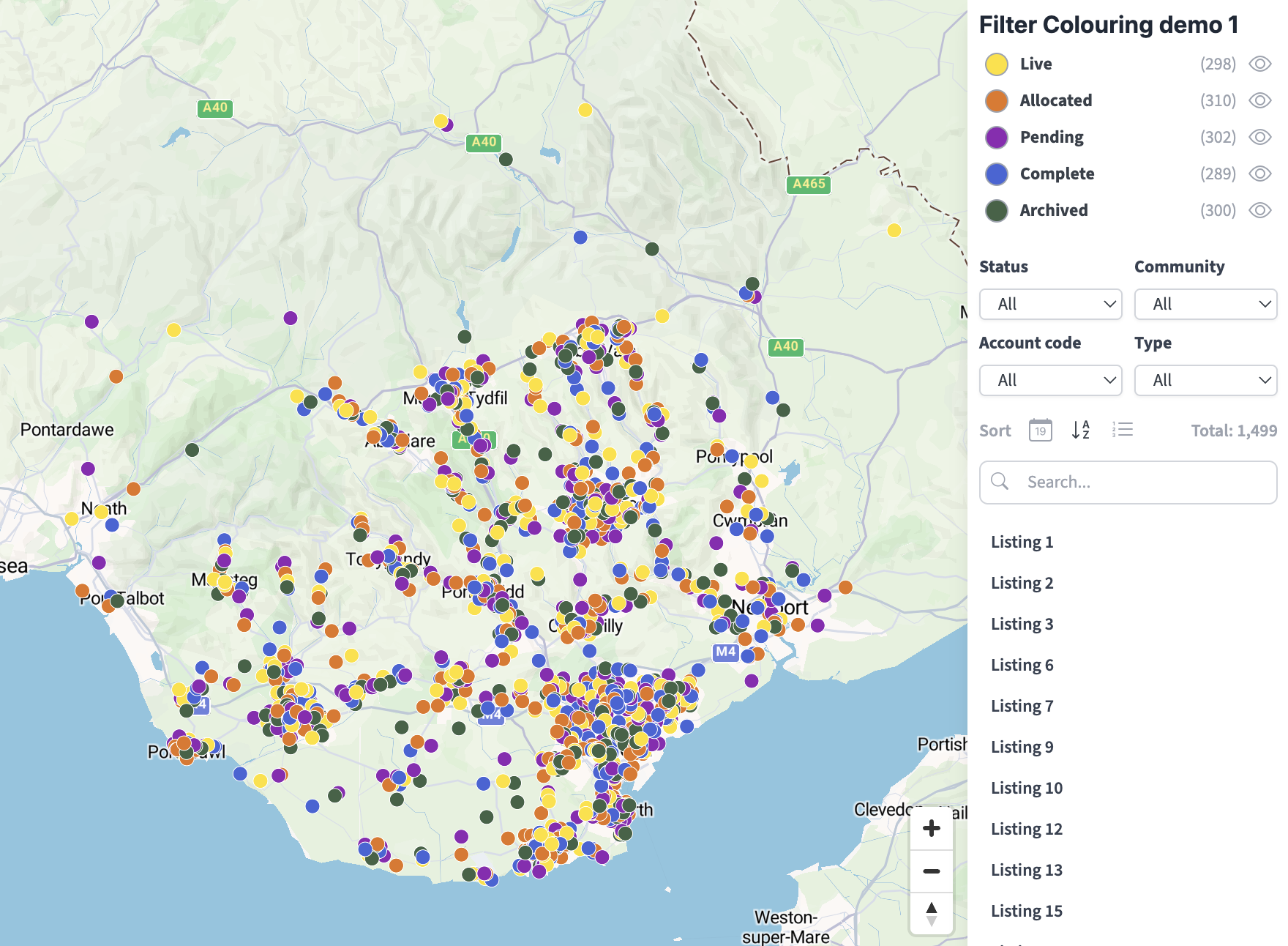The image size is (1288, 946).
Task: Click the sort by date calendar icon
Action: point(1040,431)
